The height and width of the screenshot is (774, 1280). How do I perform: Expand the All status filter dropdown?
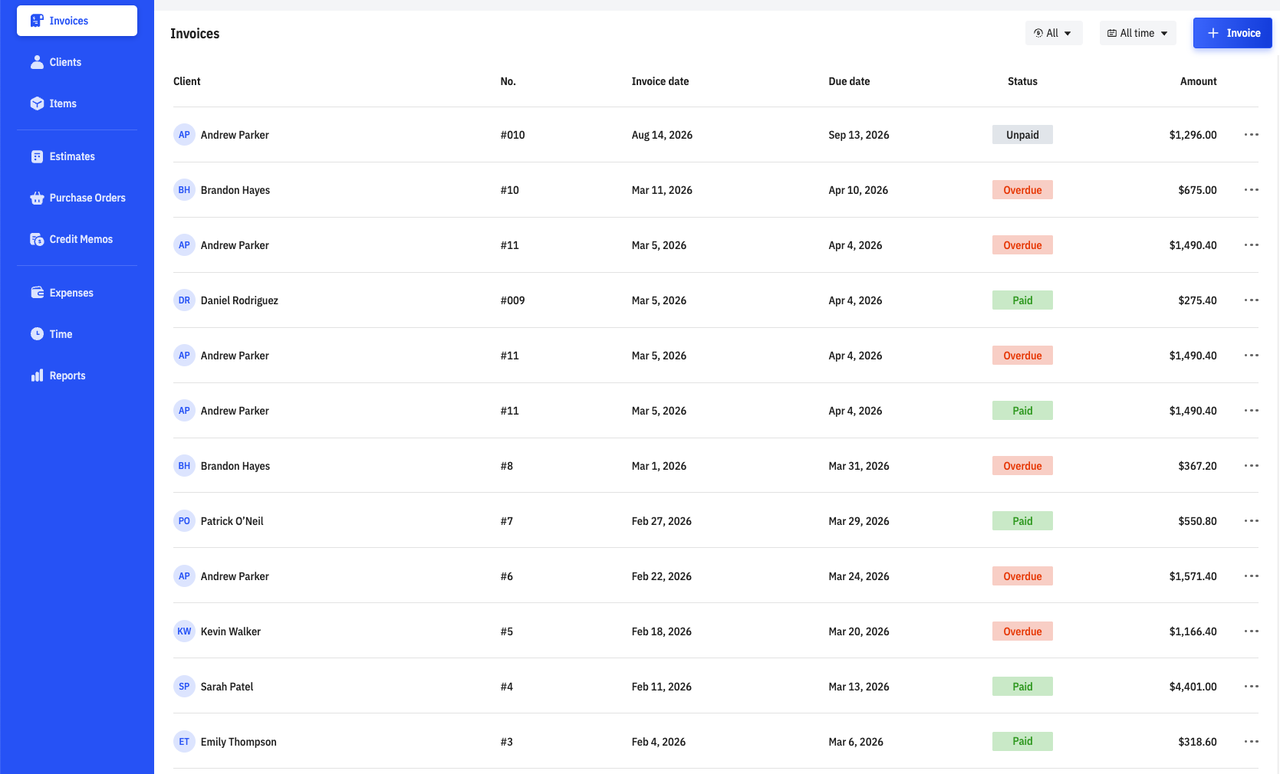coord(1054,33)
